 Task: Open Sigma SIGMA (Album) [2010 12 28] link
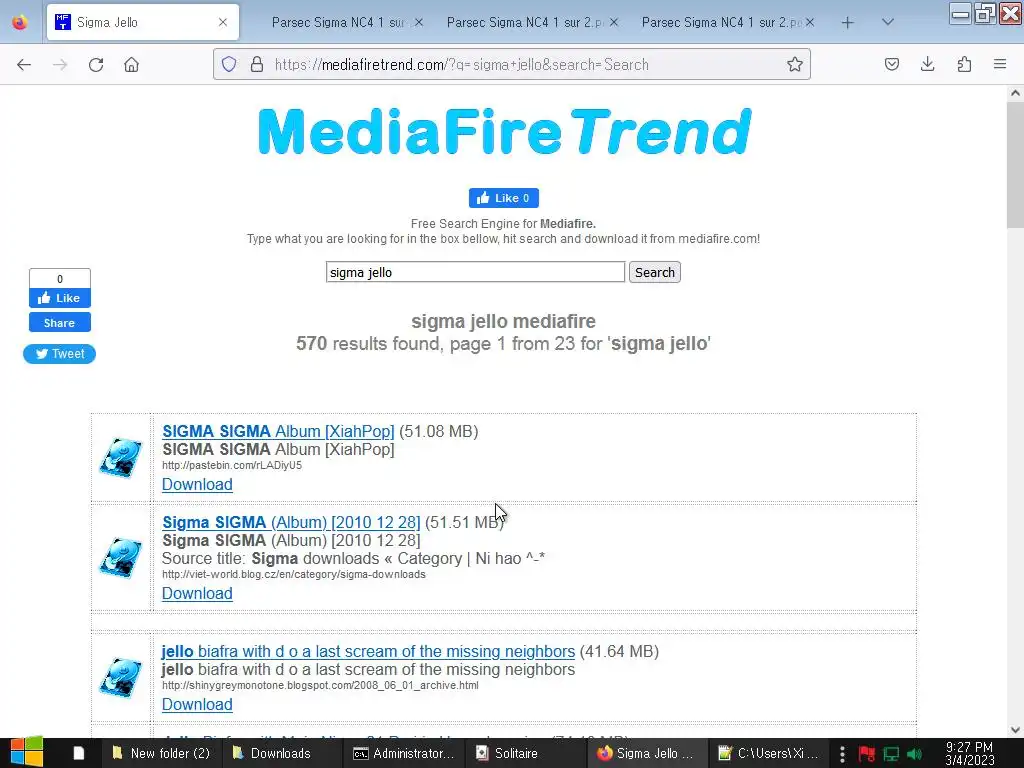[x=291, y=522]
